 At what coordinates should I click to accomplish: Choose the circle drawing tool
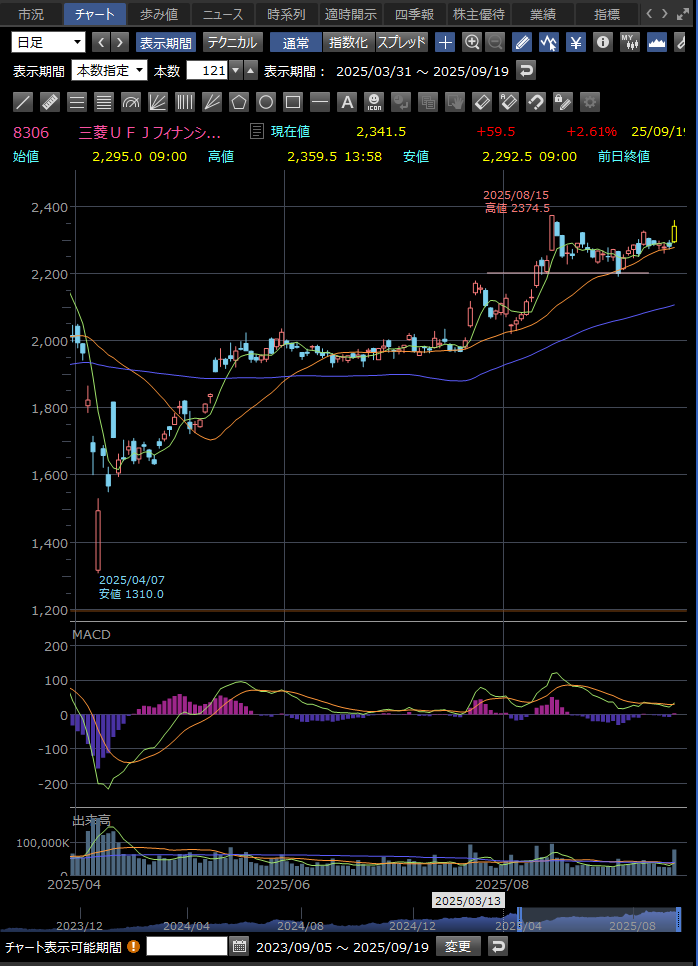coord(266,102)
